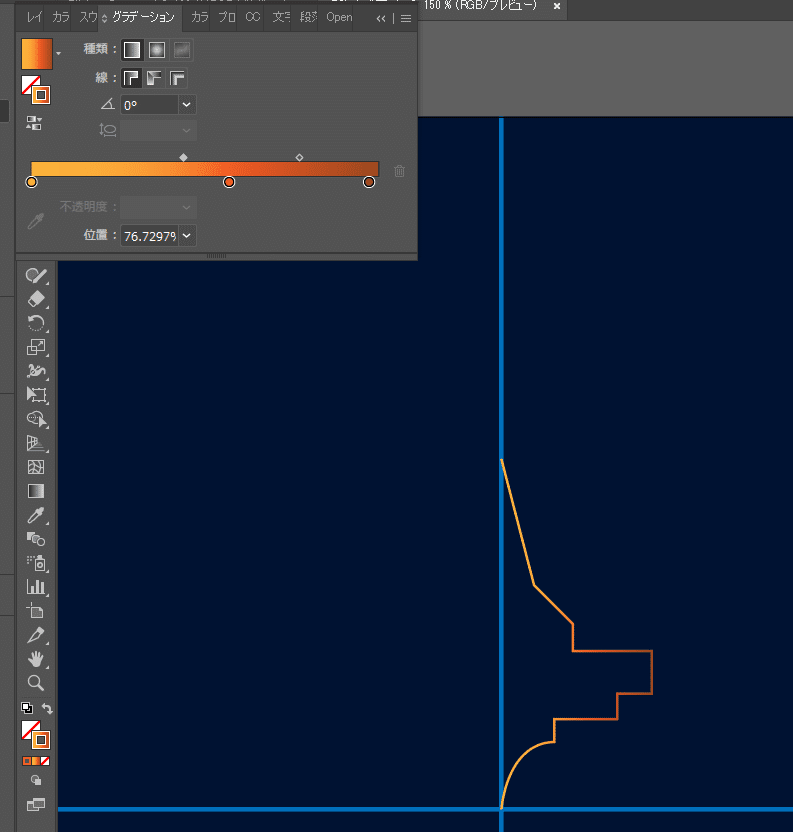Close the document tab with X

tap(557, 6)
